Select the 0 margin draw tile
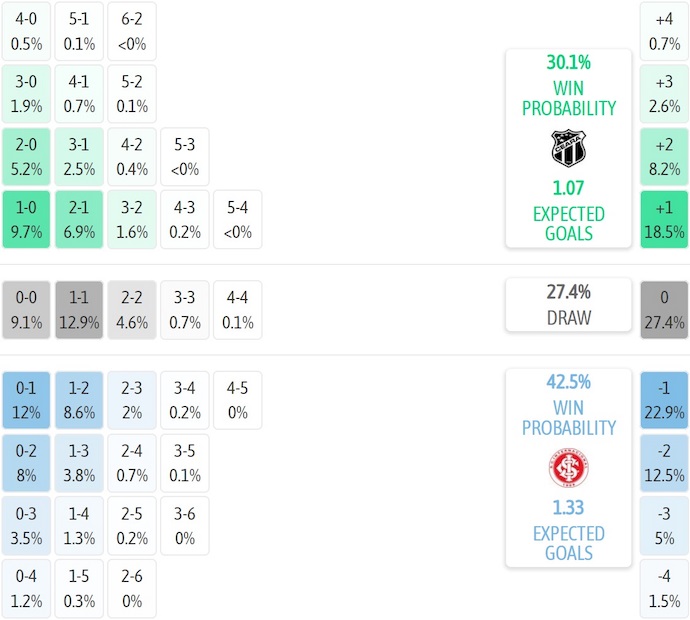The width and height of the screenshot is (690, 620). 665,310
